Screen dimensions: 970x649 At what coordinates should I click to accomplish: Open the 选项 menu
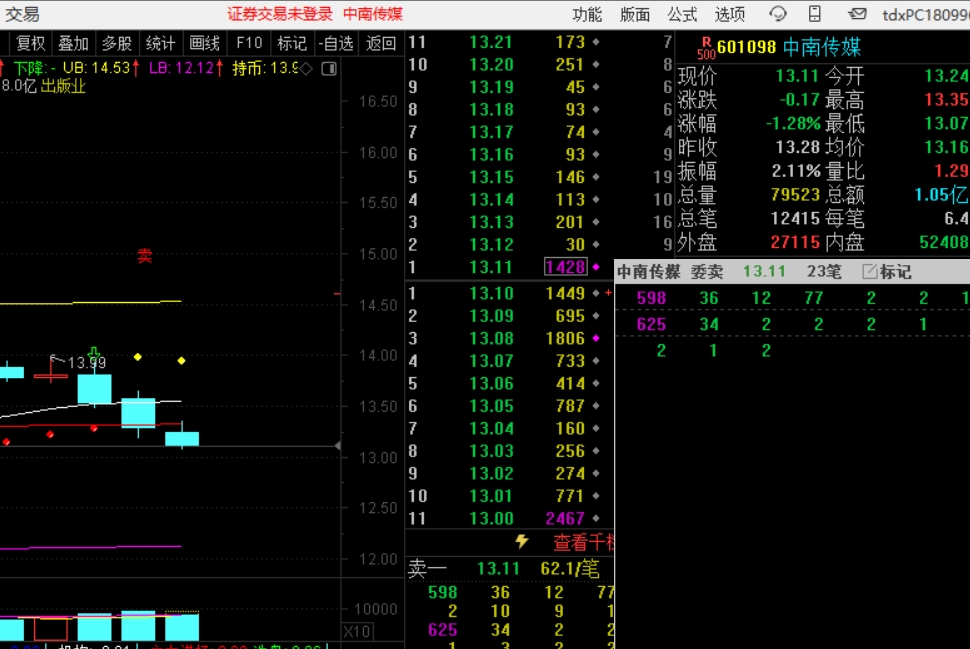click(729, 14)
